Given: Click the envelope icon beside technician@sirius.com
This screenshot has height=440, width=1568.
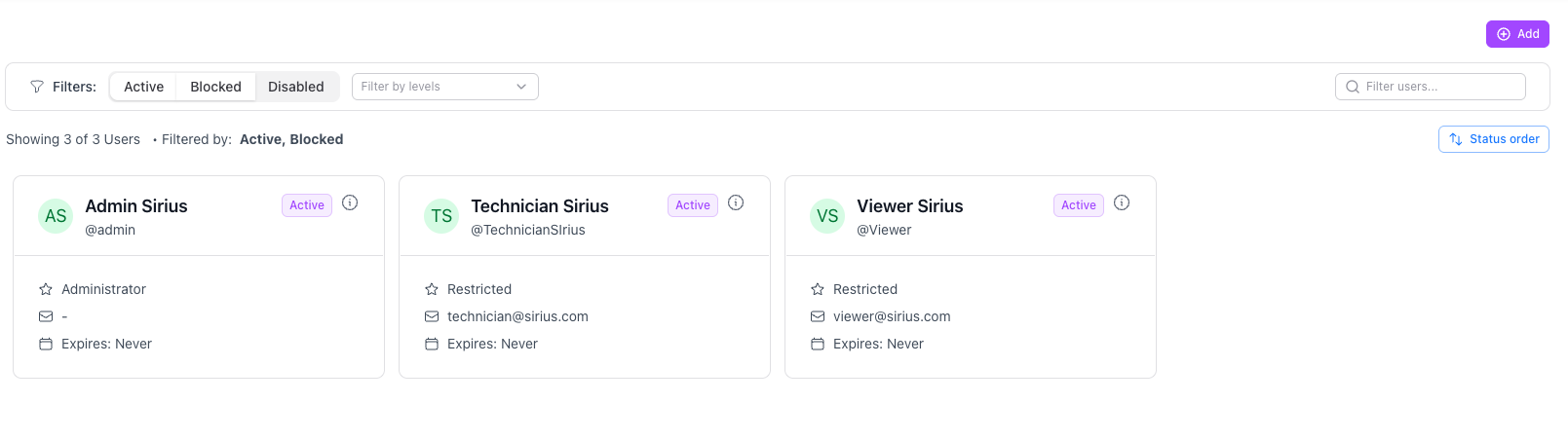Looking at the screenshot, I should coord(432,316).
